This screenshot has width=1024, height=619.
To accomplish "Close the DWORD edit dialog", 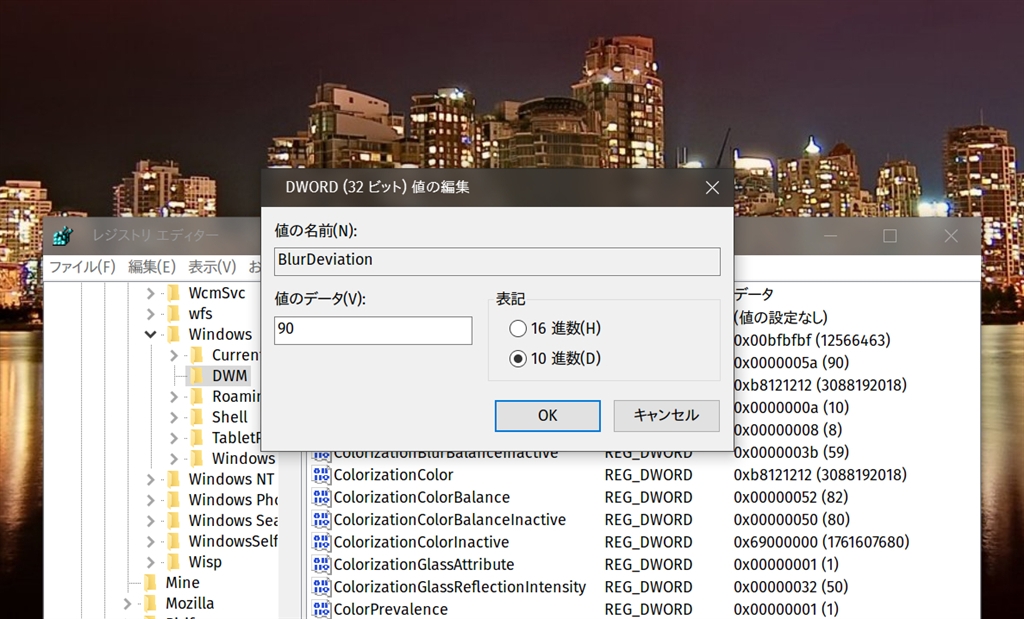I will point(712,188).
